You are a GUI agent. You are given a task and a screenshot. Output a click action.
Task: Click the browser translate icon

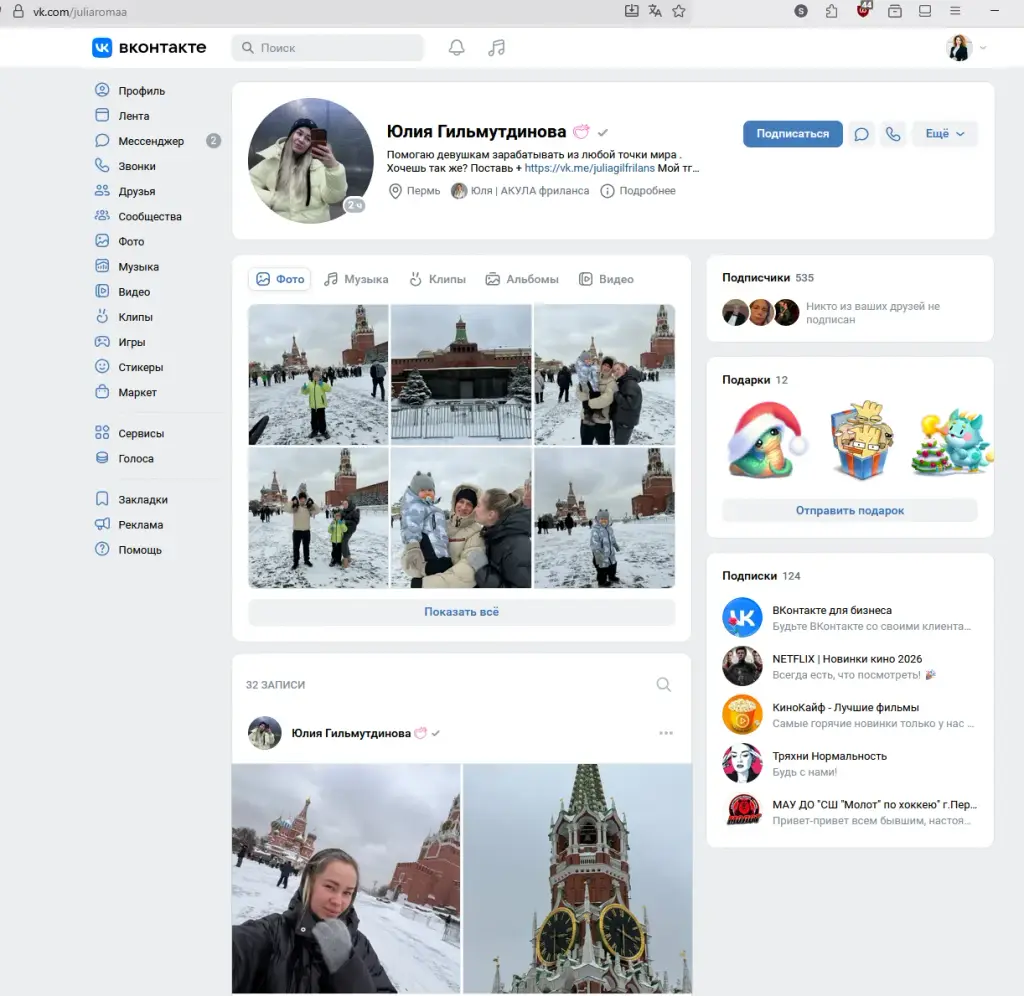point(655,11)
